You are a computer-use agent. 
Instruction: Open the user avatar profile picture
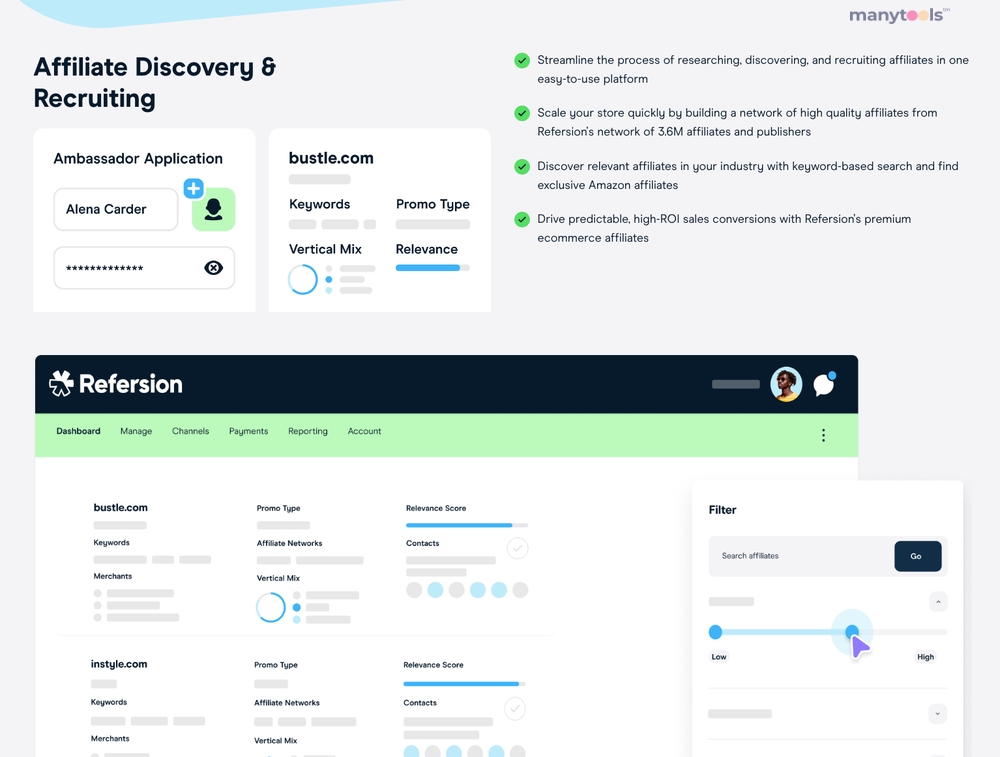click(x=786, y=384)
